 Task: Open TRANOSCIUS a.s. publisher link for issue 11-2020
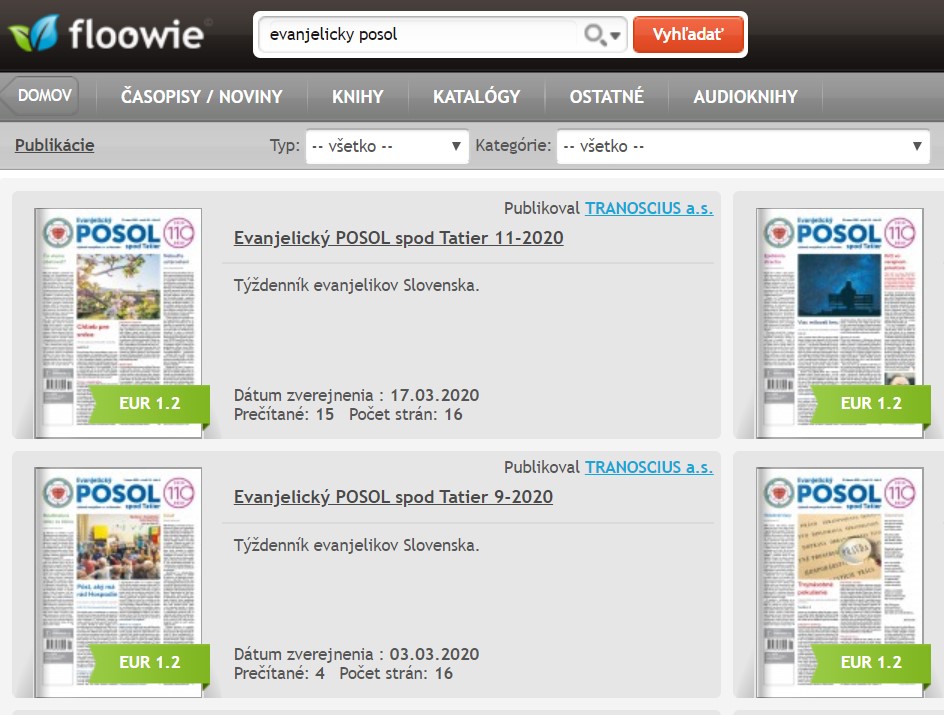[649, 208]
